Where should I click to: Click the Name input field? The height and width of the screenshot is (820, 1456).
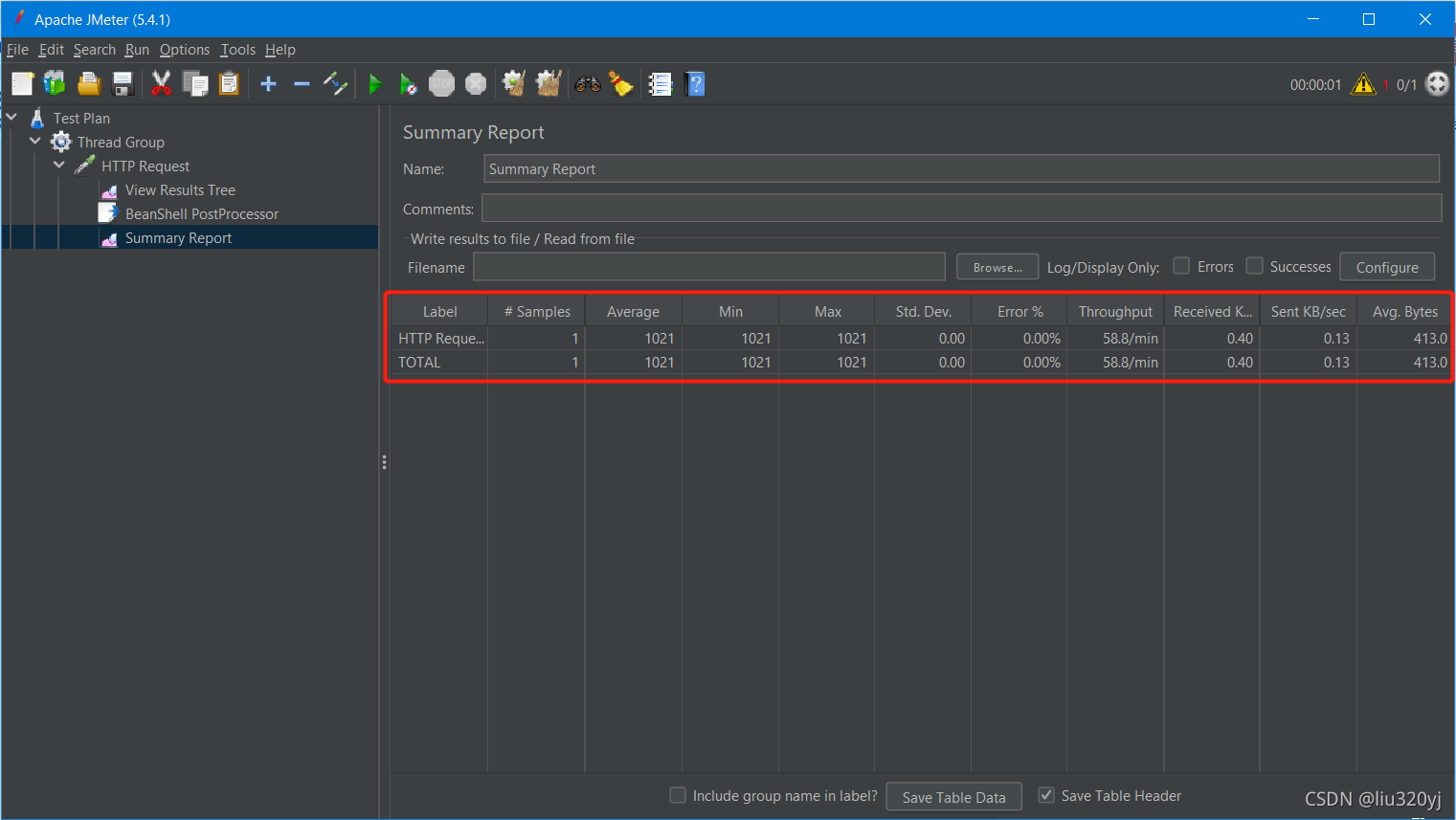tap(961, 168)
